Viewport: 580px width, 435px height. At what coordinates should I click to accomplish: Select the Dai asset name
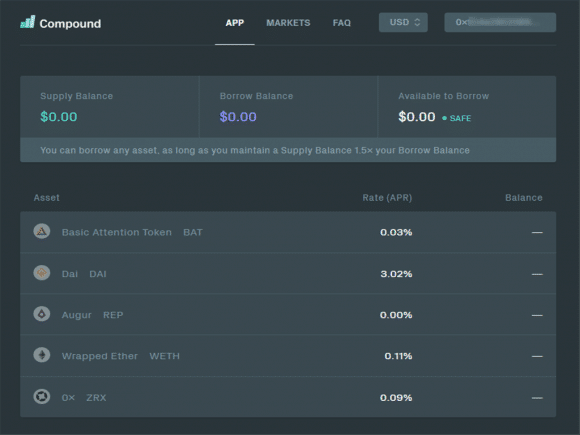click(x=70, y=274)
